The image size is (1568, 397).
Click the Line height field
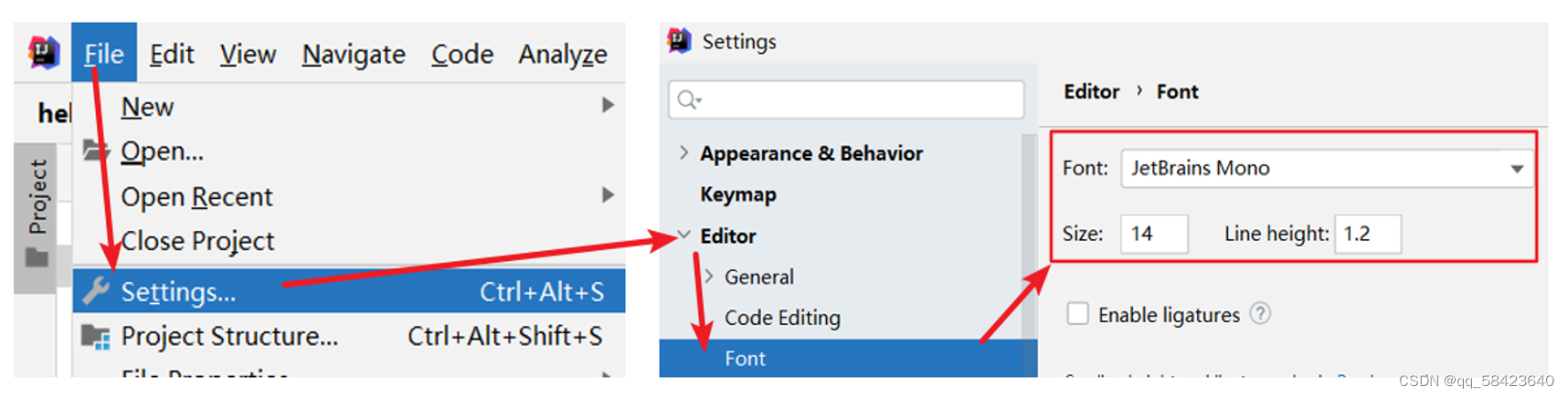[1368, 234]
